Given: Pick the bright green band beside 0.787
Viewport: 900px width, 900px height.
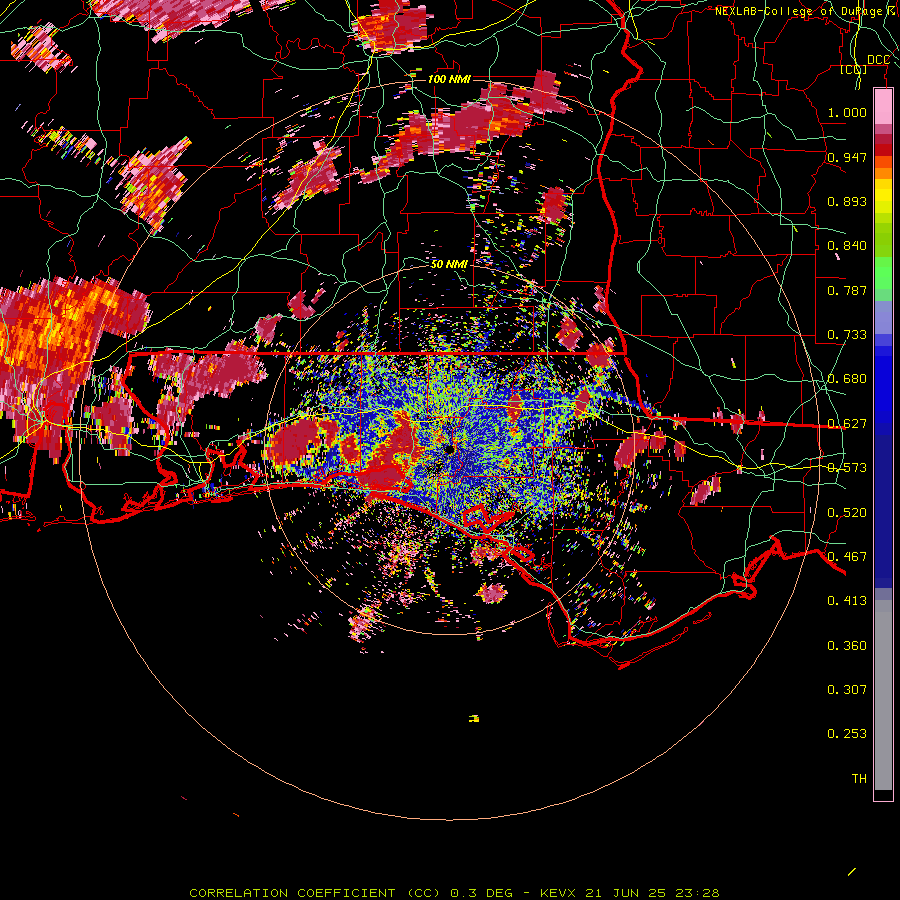Looking at the screenshot, I should click(x=883, y=274).
